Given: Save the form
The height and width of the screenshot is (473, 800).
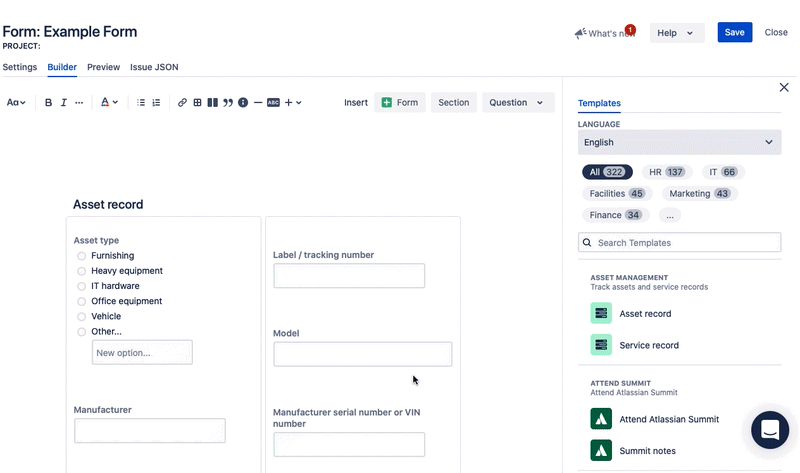Looking at the screenshot, I should (735, 32).
